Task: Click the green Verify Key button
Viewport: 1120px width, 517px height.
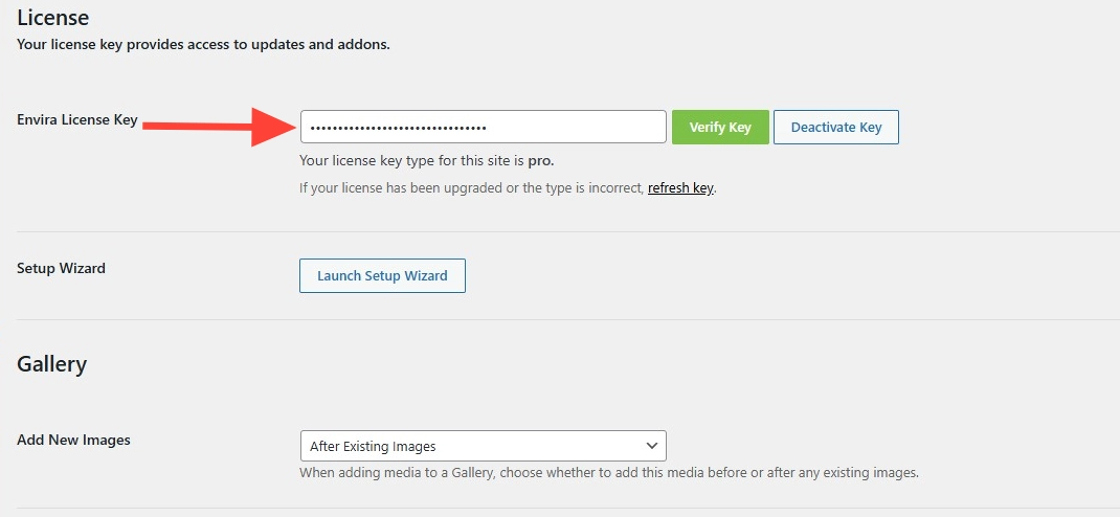Action: click(x=720, y=127)
